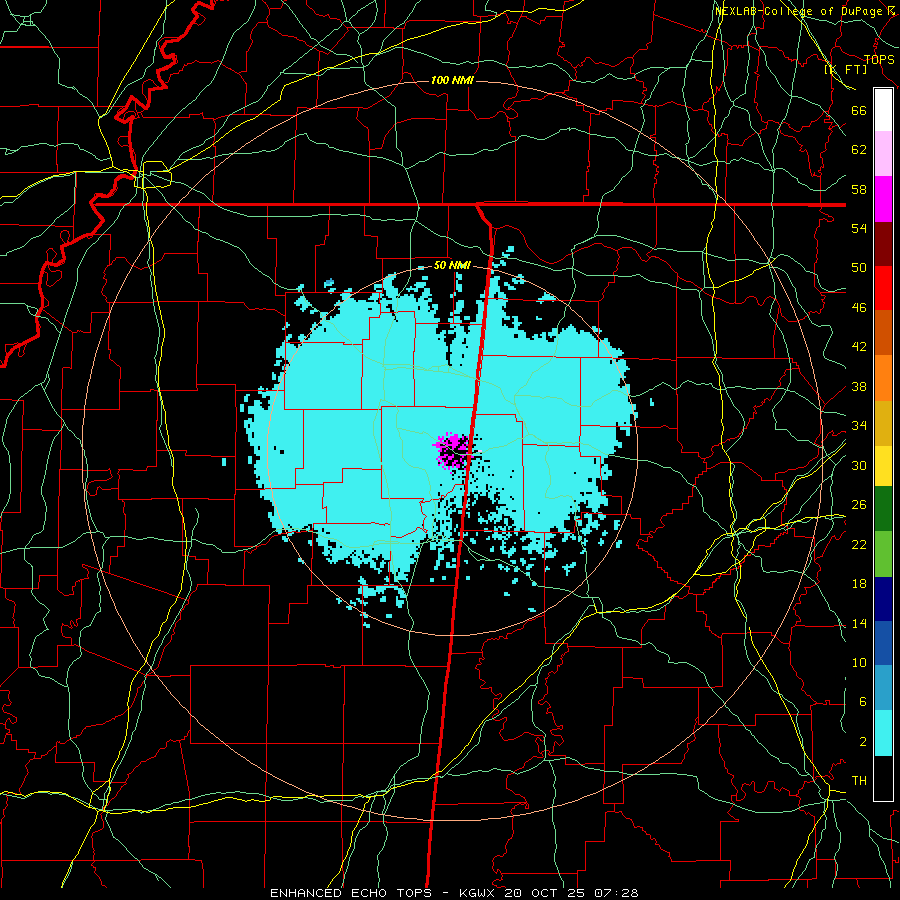Screen dimensions: 900x900
Task: Click the legend value "6"
Action: click(863, 702)
